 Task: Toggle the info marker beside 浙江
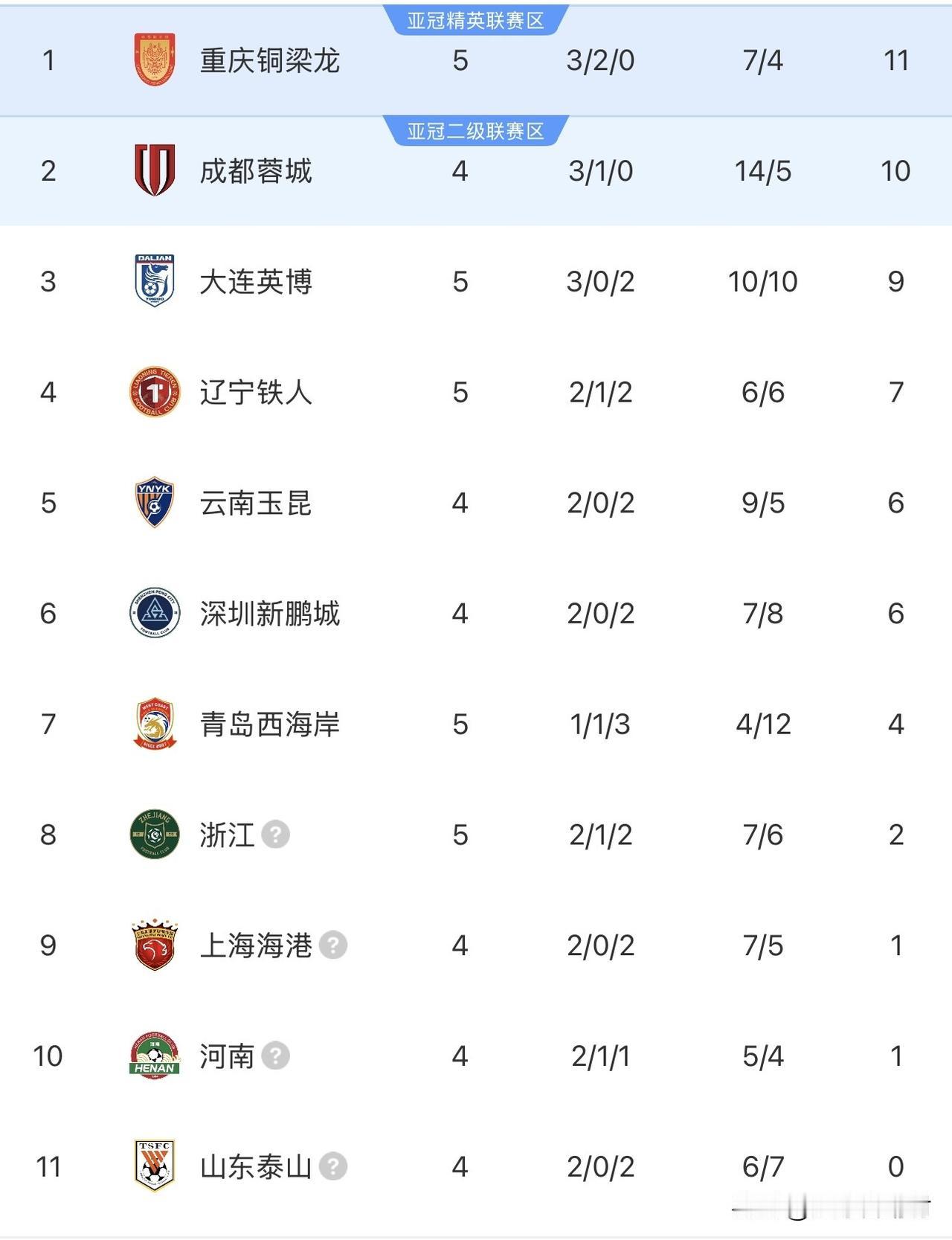pos(276,835)
